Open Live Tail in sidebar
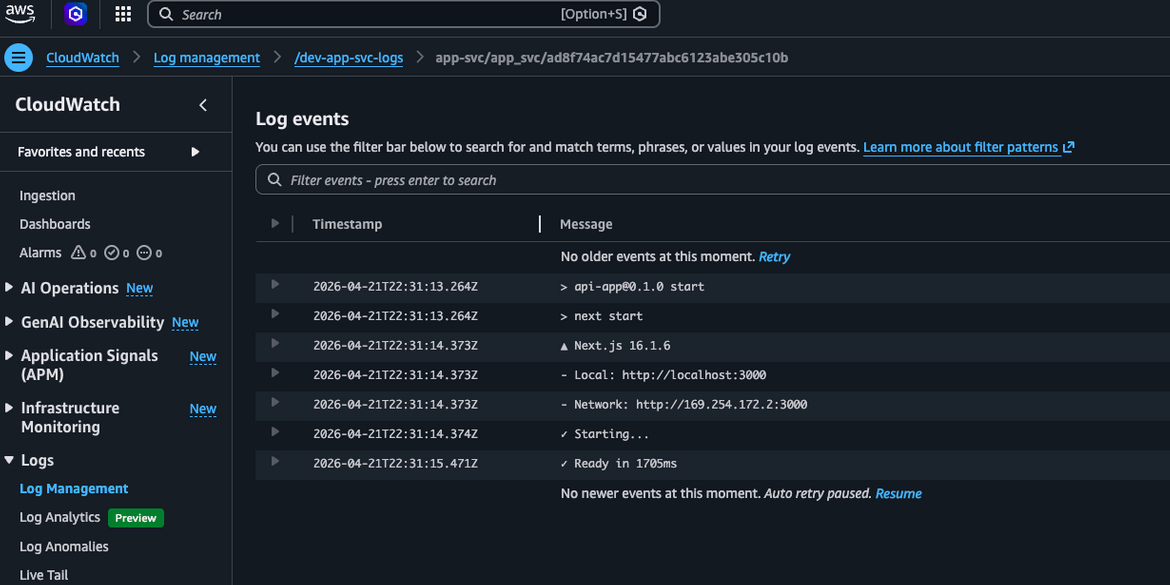 click(43, 575)
